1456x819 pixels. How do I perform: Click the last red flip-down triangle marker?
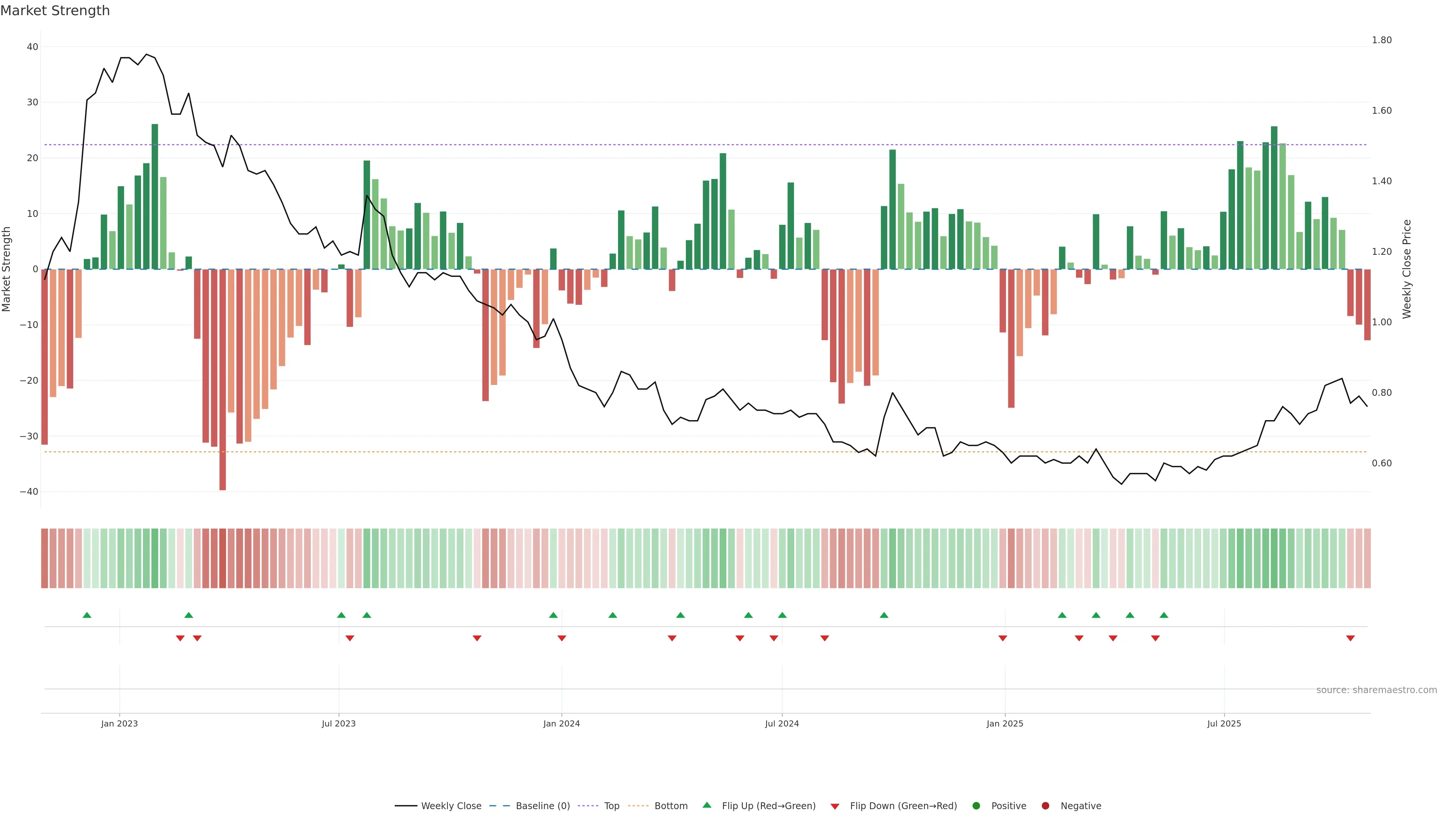(1350, 638)
